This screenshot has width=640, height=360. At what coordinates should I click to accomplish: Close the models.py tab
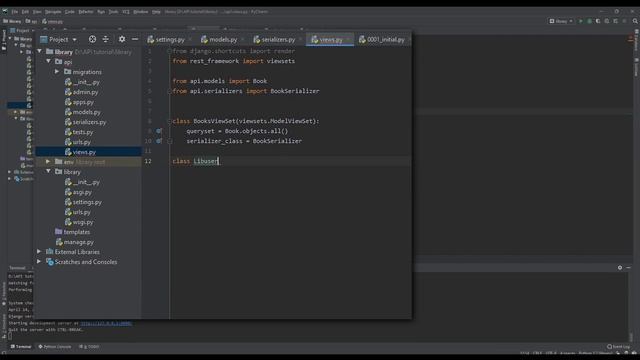click(242, 40)
